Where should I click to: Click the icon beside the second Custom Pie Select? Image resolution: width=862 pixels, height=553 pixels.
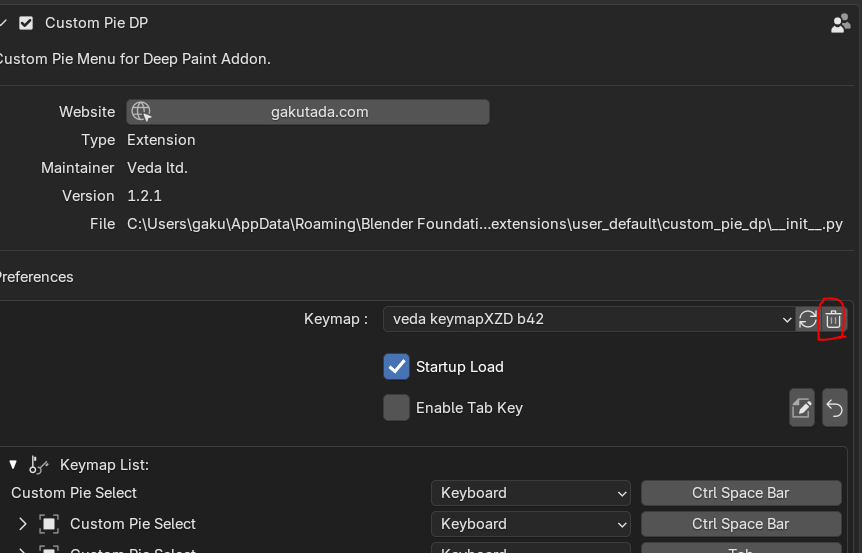(49, 524)
